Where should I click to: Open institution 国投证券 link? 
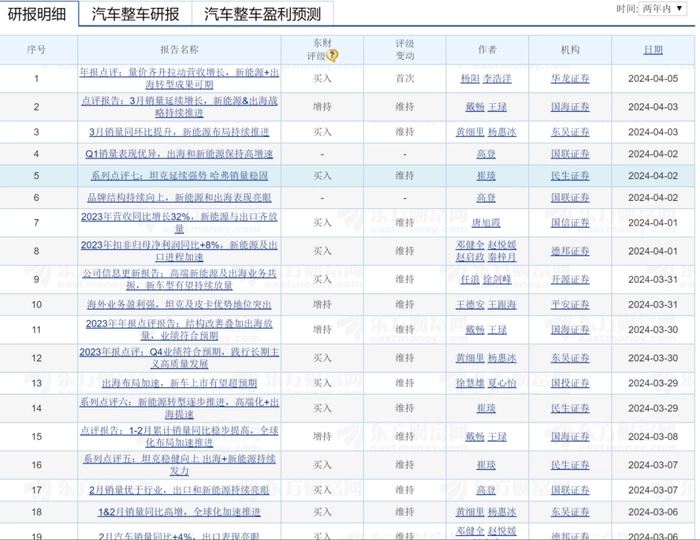coord(570,383)
